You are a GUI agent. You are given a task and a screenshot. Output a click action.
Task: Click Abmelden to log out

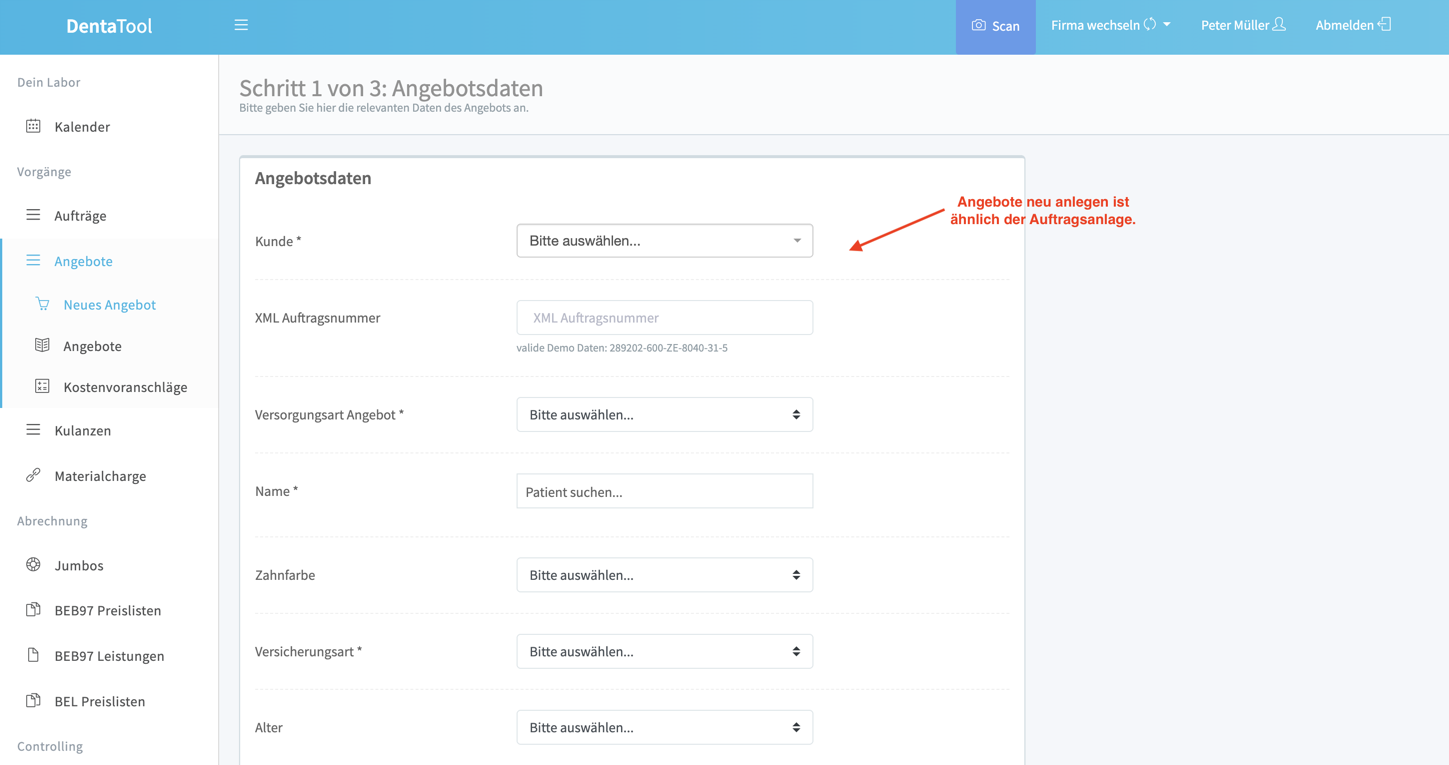(1352, 25)
